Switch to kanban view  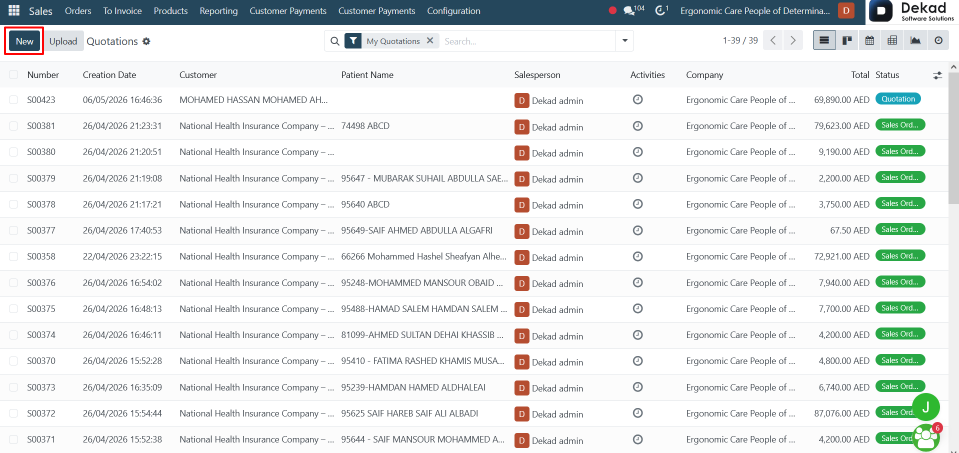click(847, 41)
